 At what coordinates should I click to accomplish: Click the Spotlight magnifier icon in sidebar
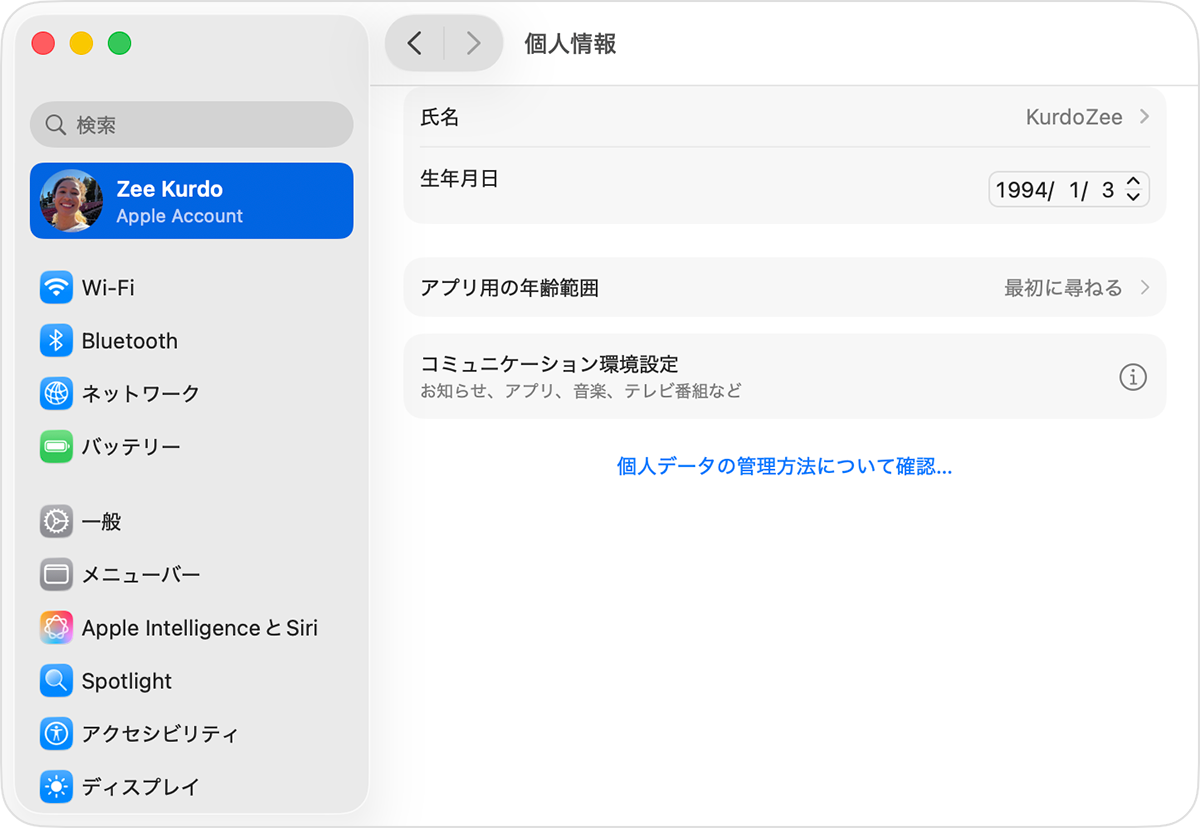click(56, 680)
